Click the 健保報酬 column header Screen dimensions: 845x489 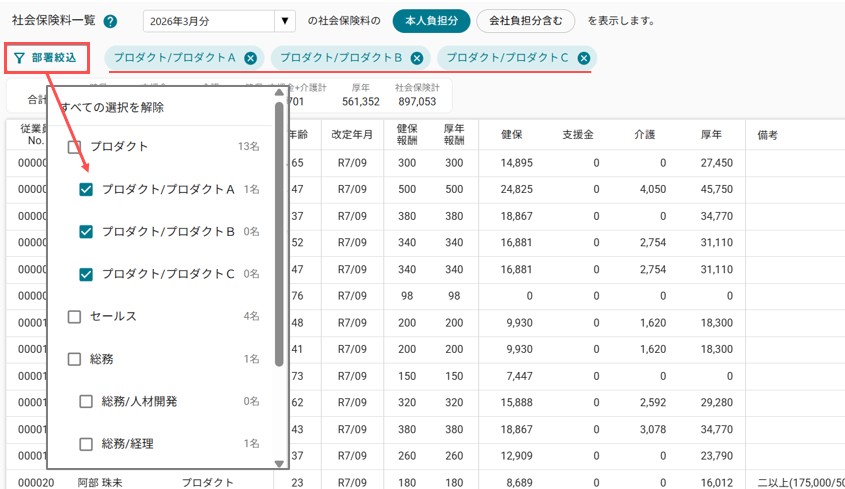[x=407, y=135]
